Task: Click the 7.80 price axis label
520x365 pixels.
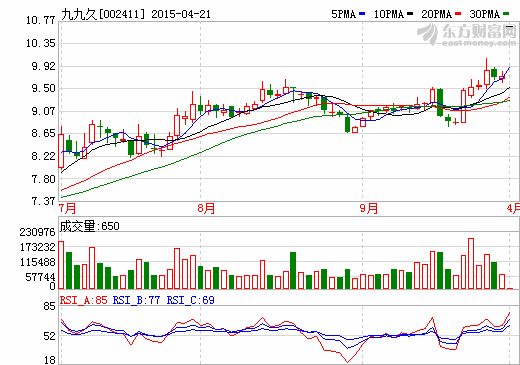Action: (43, 179)
